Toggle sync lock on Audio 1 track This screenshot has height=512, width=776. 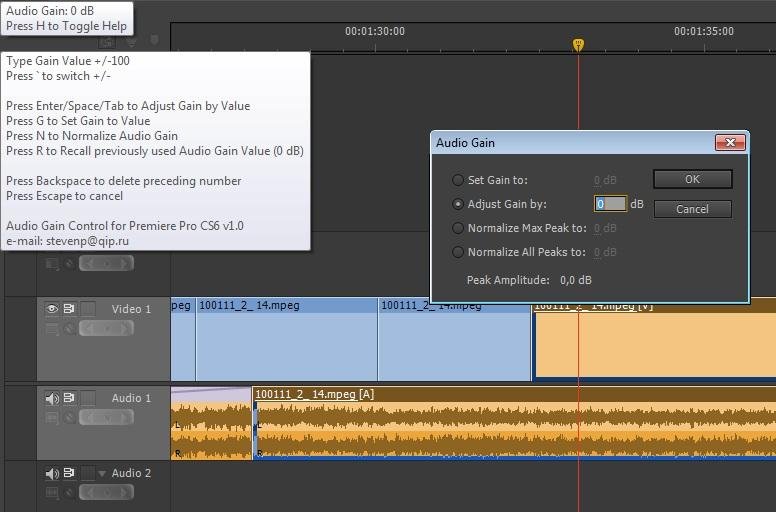tap(70, 398)
